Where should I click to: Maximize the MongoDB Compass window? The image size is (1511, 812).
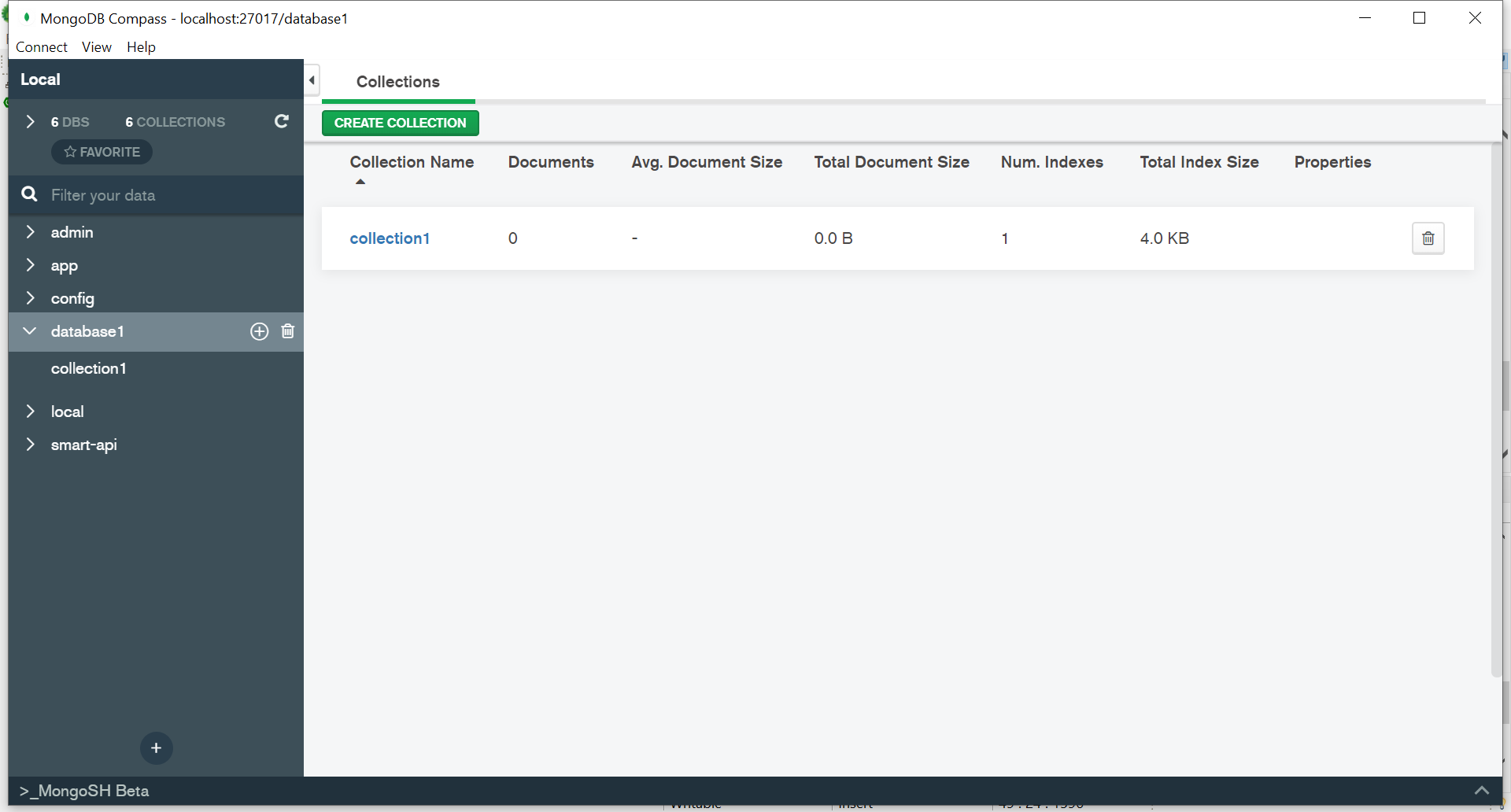click(1420, 17)
